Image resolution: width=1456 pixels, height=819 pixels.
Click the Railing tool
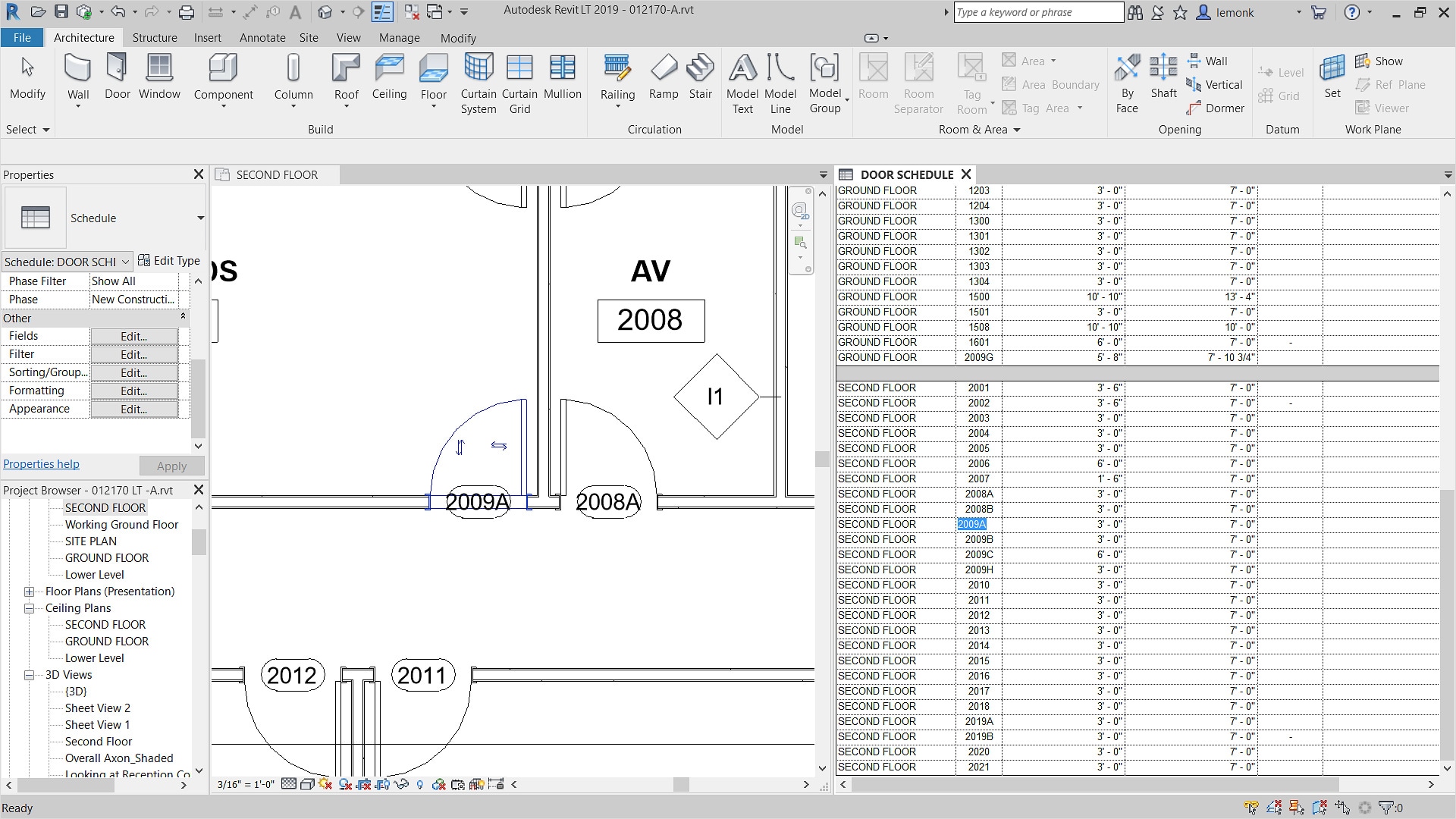[617, 68]
